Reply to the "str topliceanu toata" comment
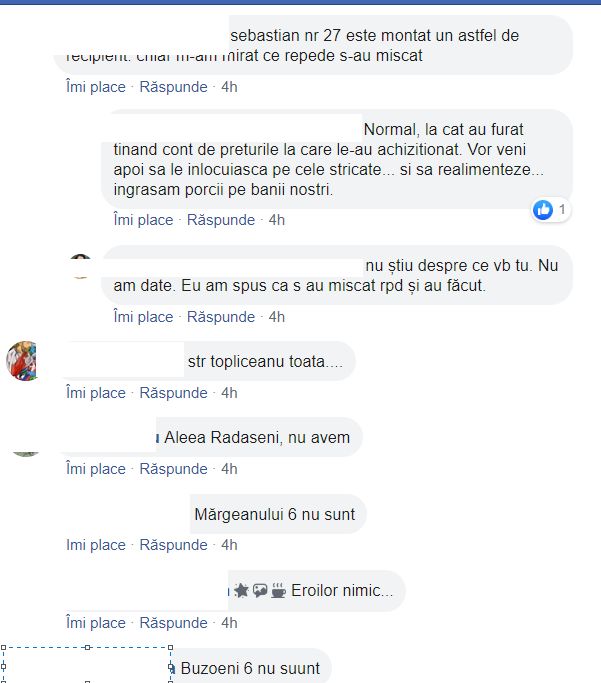Screen dimensions: 601x683 tap(173, 393)
